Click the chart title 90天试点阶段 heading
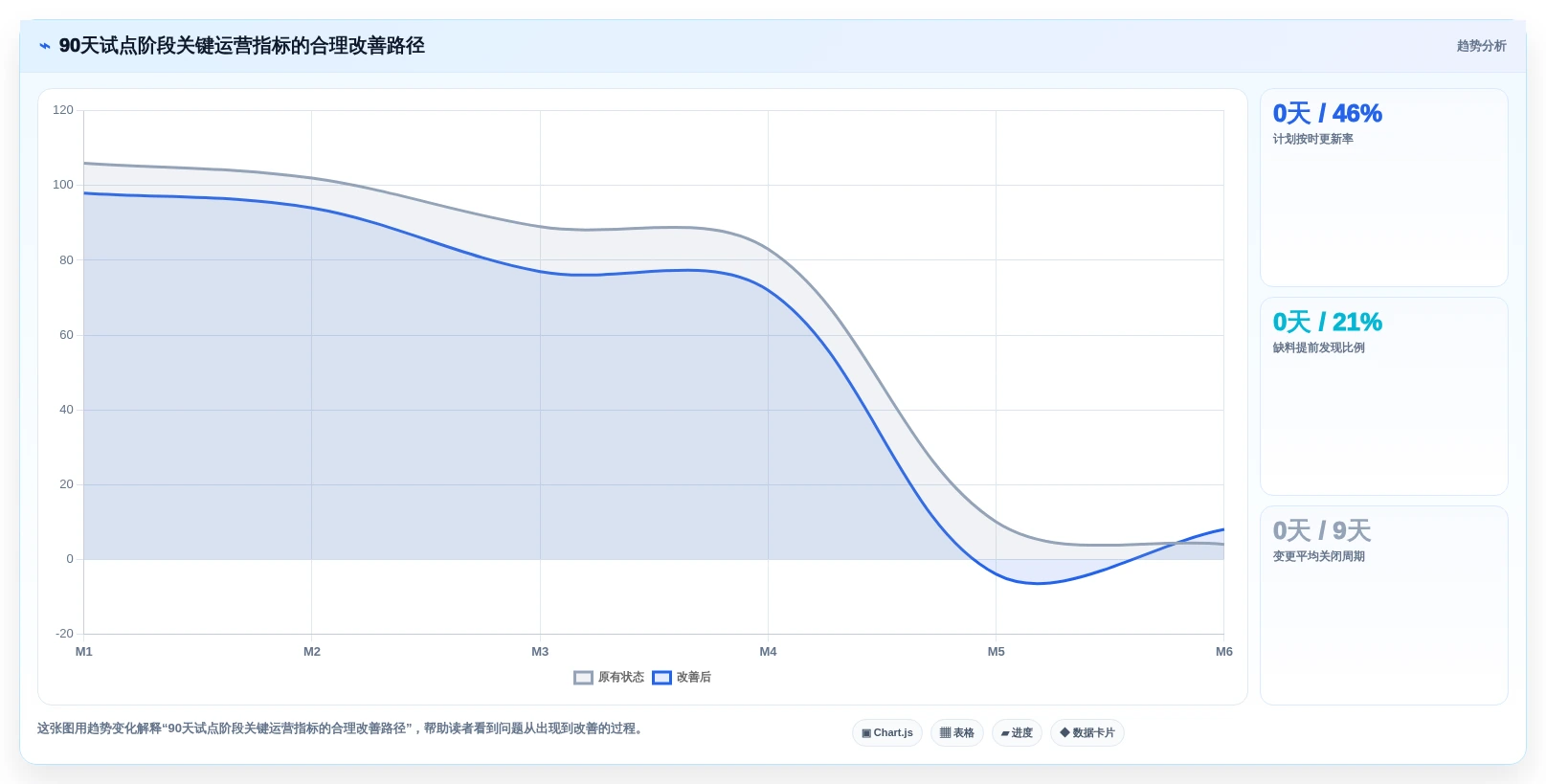Screen dimensions: 1546x784 pyautogui.click(x=242, y=46)
